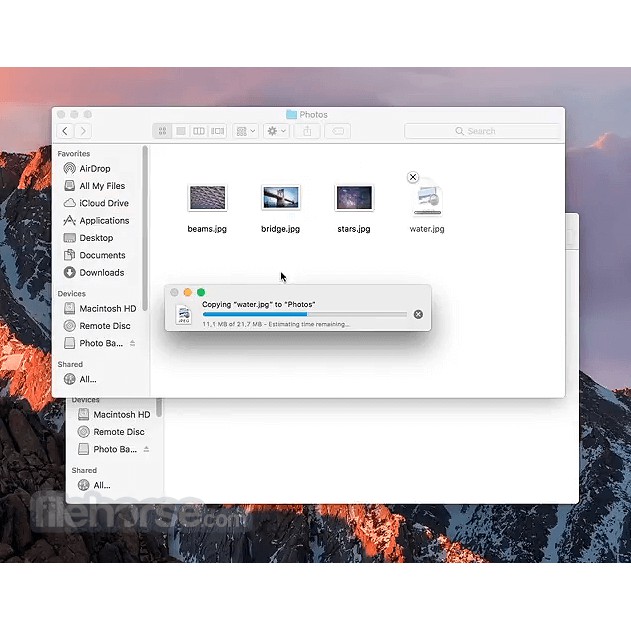The height and width of the screenshot is (631, 631).
Task: Cancel the water.jpg copy with the X icon
Action: [x=418, y=314]
